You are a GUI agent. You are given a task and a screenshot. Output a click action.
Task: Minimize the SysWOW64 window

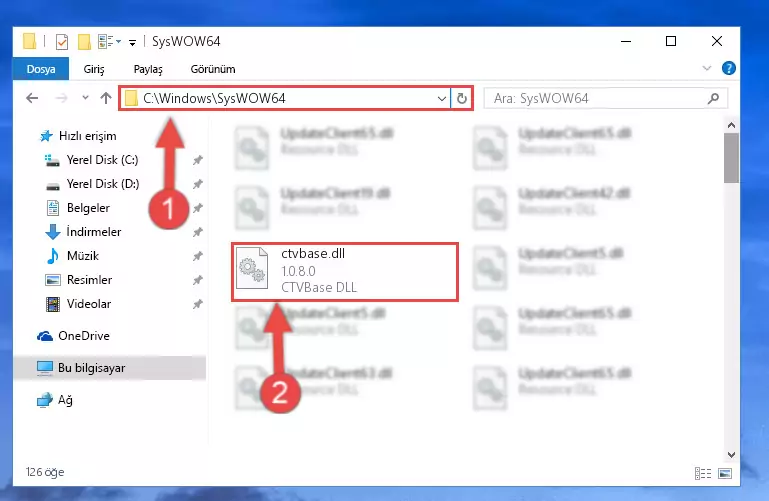click(626, 41)
